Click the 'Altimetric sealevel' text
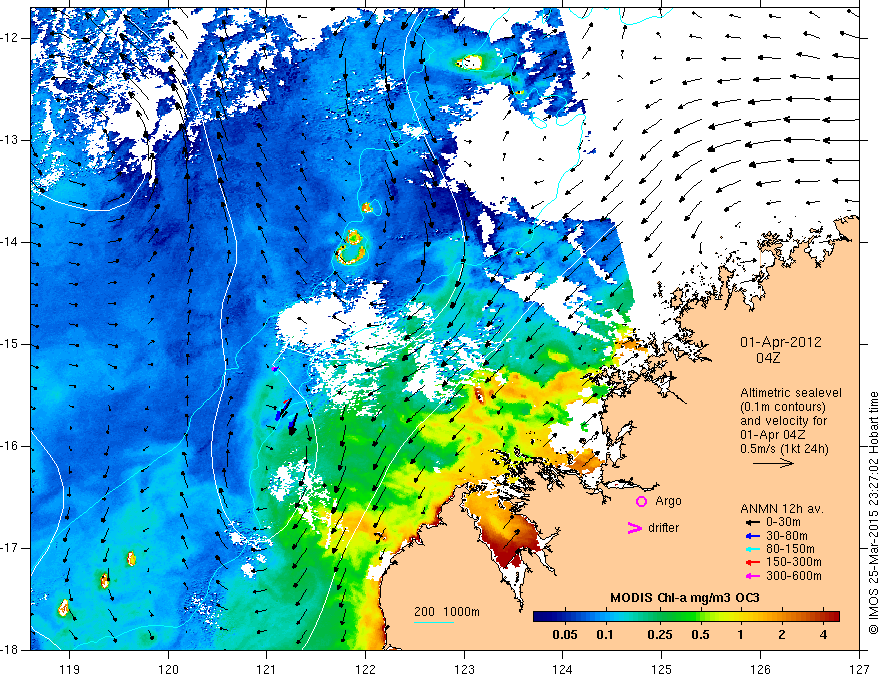The width and height of the screenshot is (880, 680). [791, 393]
